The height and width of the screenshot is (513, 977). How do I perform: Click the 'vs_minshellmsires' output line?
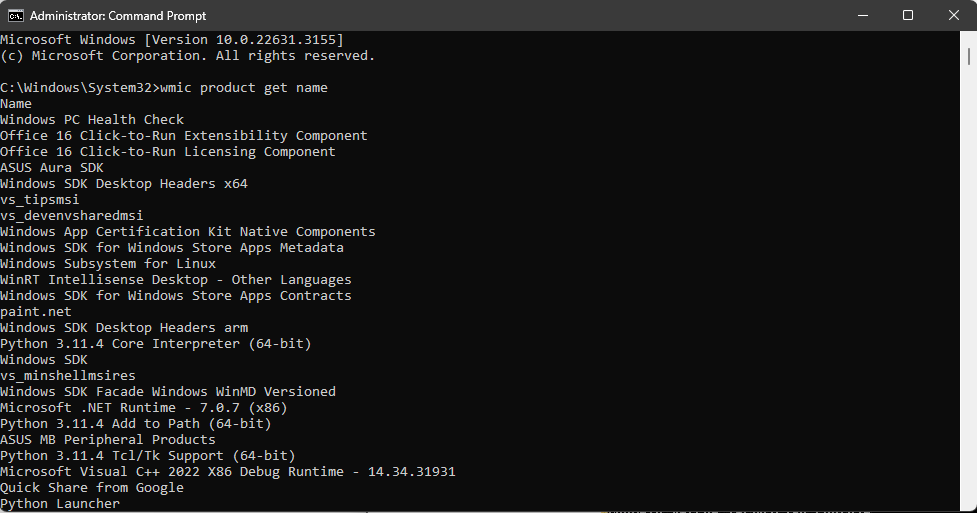68,376
